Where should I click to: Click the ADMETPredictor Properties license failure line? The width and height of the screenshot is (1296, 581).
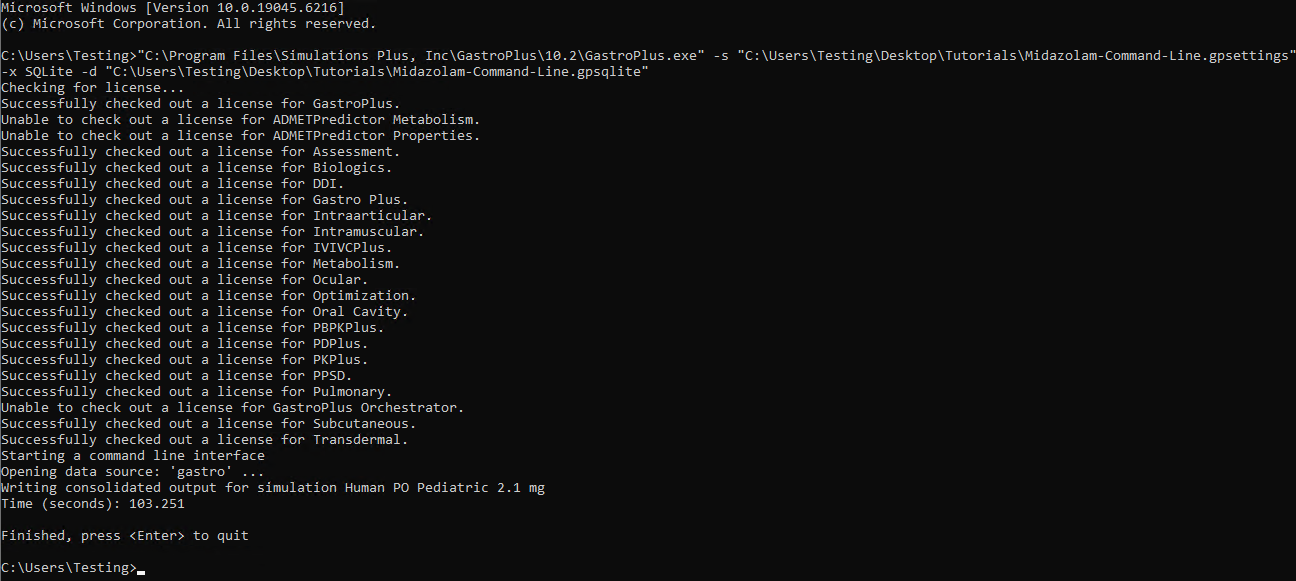coord(240,136)
